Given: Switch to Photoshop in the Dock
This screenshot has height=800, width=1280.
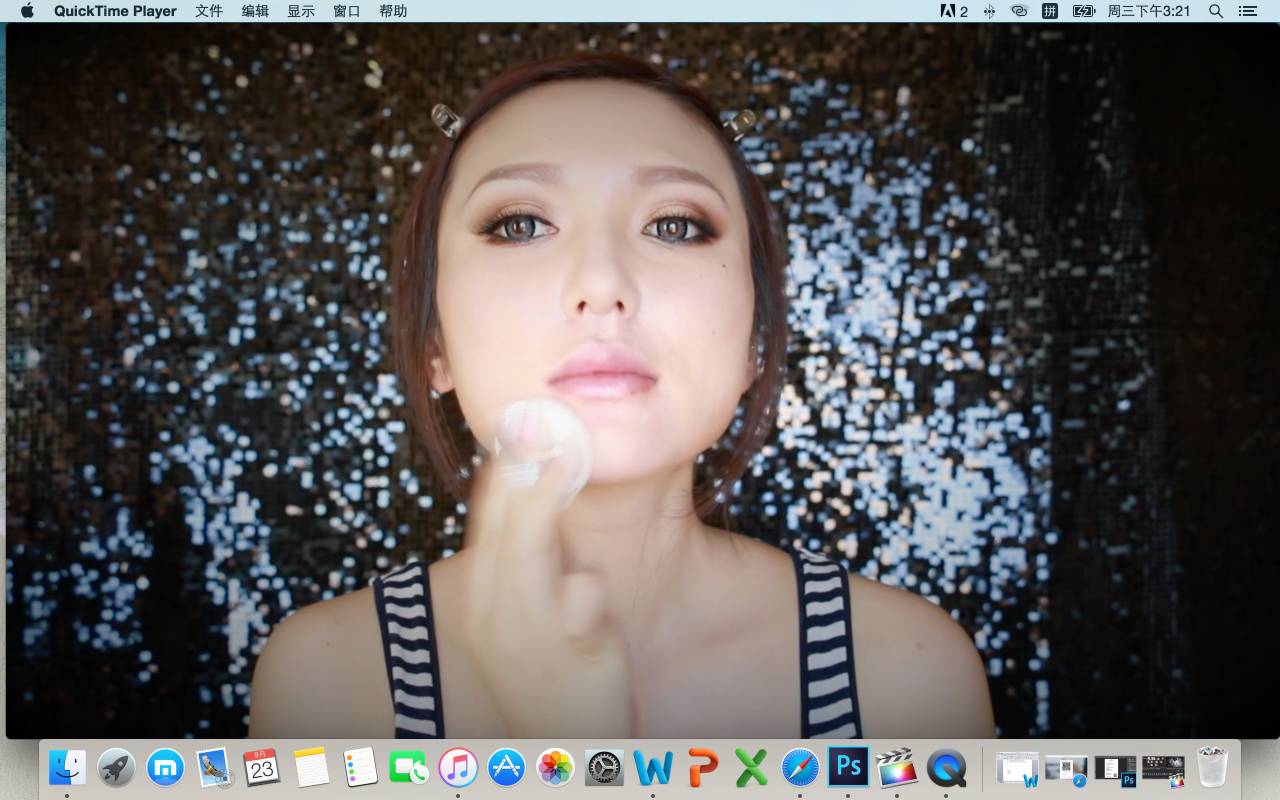Looking at the screenshot, I should (x=848, y=766).
